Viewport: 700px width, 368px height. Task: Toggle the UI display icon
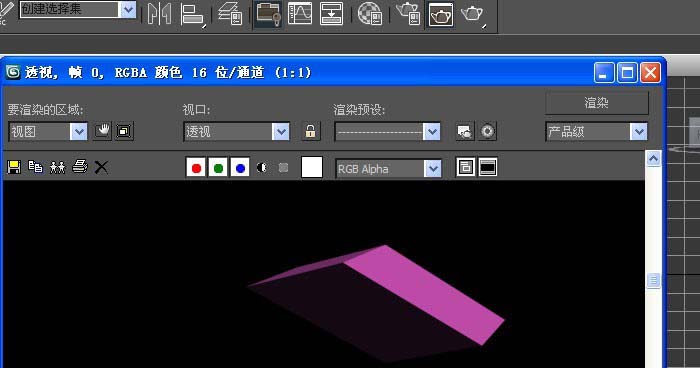pos(488,167)
